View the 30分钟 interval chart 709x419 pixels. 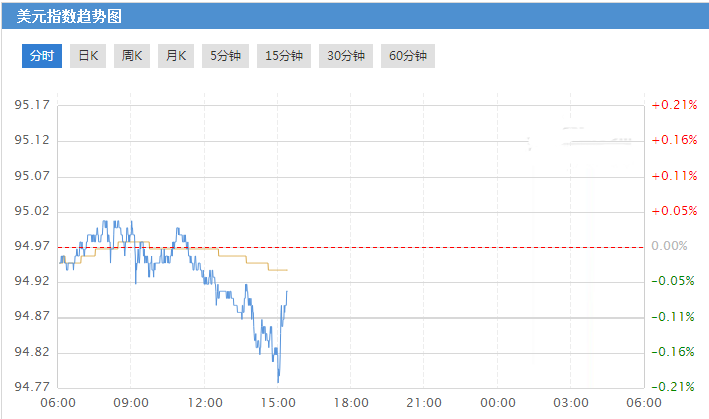coord(346,56)
